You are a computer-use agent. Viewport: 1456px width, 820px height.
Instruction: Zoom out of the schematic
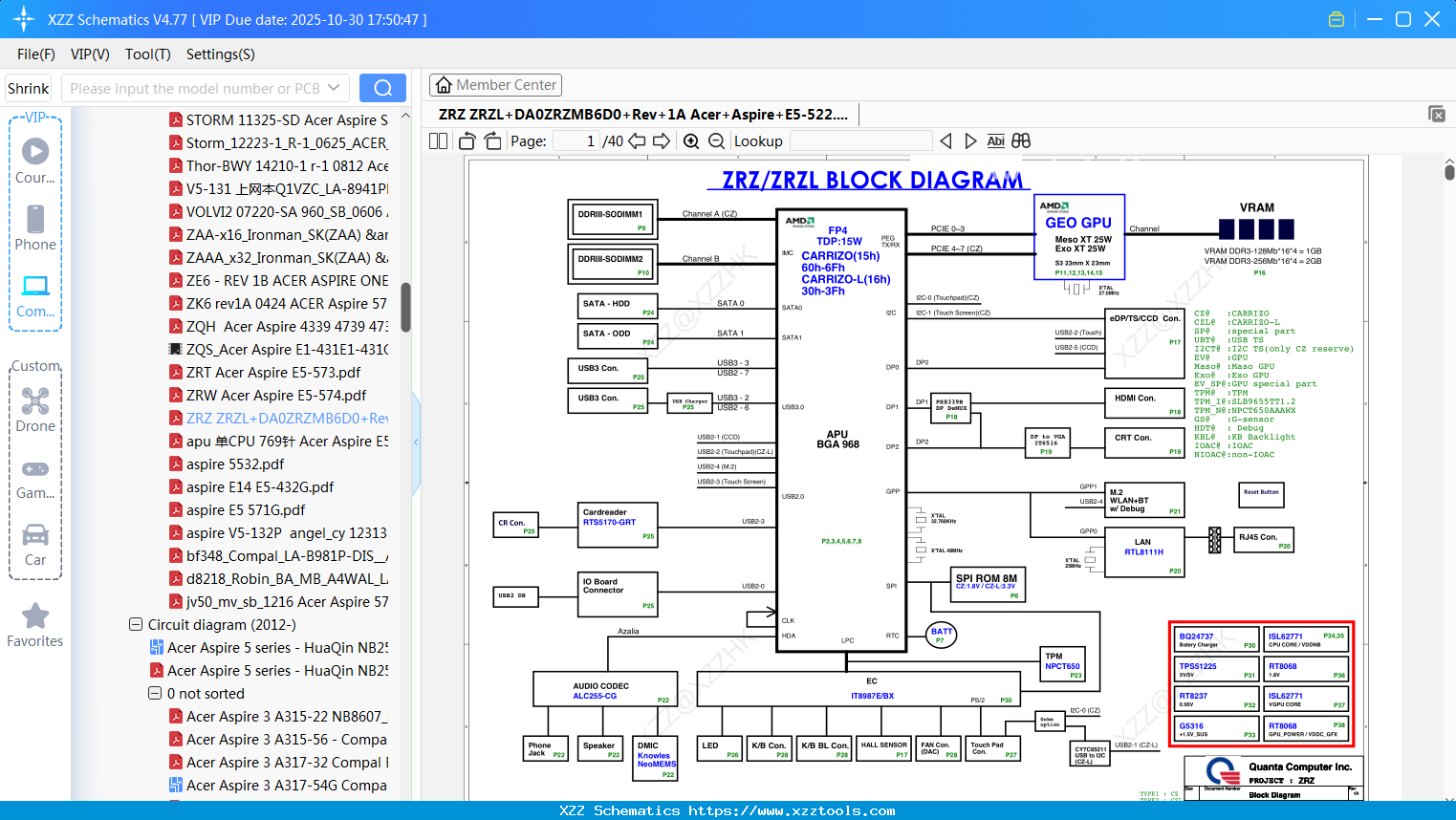(716, 140)
